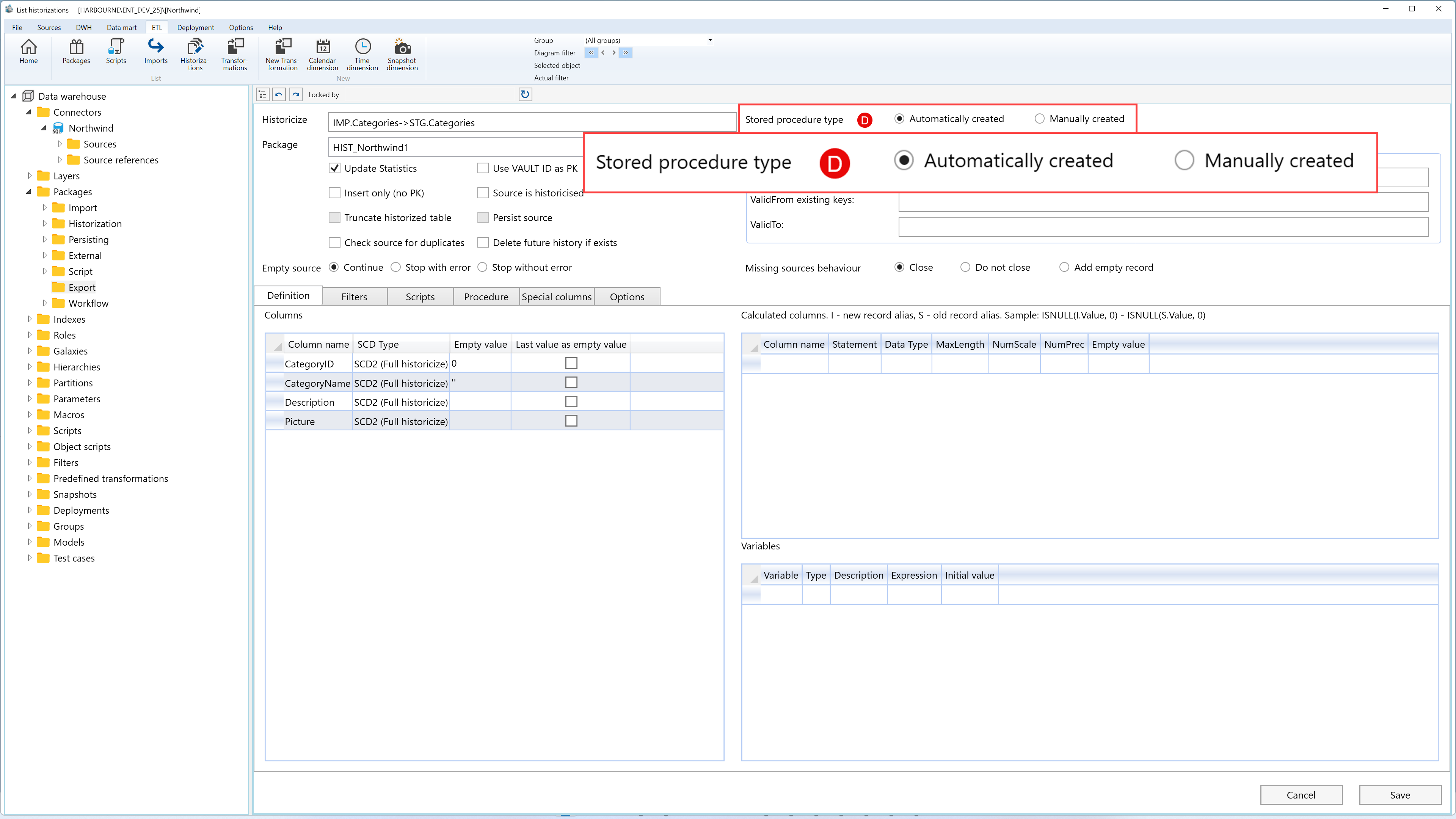
Task: Expand the Workflow package folder
Action: click(45, 303)
